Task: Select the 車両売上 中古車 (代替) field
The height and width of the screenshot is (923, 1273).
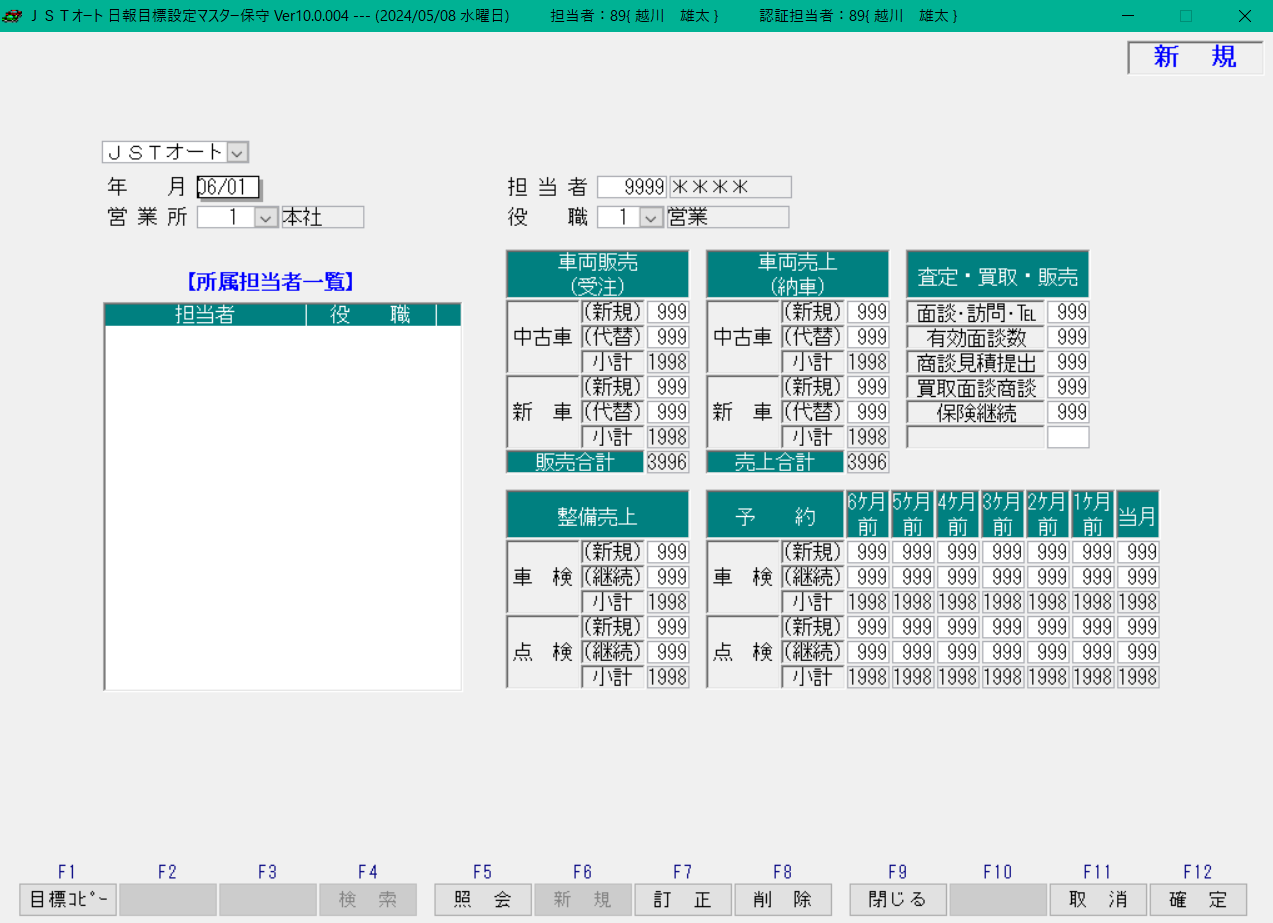Action: [x=868, y=337]
